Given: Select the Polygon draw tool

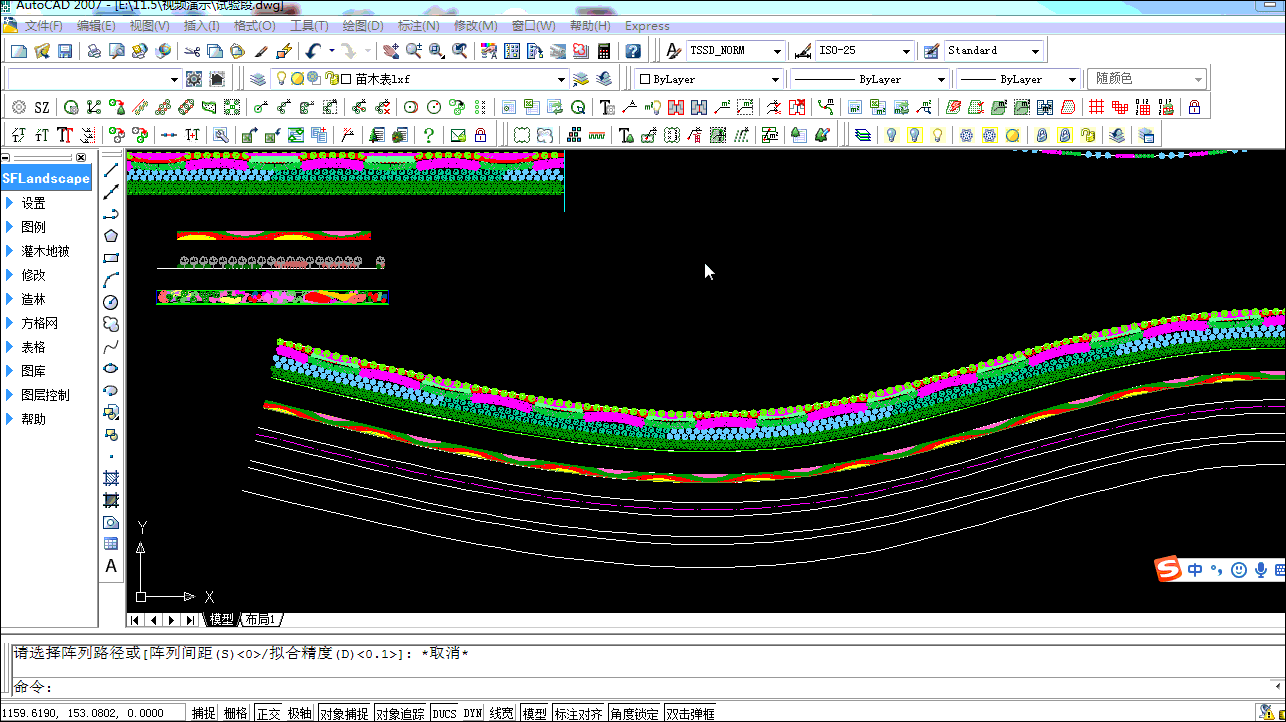Looking at the screenshot, I should tap(111, 236).
